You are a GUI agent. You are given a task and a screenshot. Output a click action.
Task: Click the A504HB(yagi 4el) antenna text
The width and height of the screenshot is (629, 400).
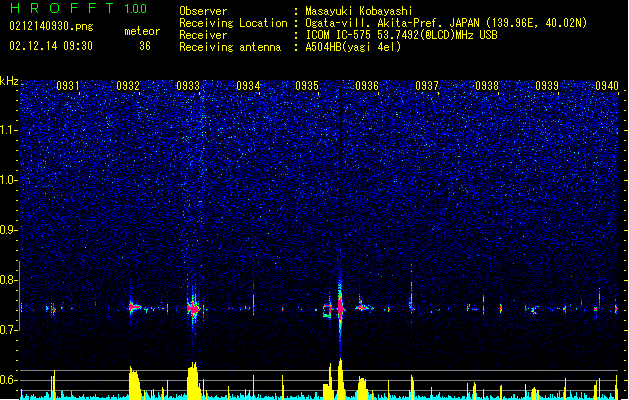353,47
